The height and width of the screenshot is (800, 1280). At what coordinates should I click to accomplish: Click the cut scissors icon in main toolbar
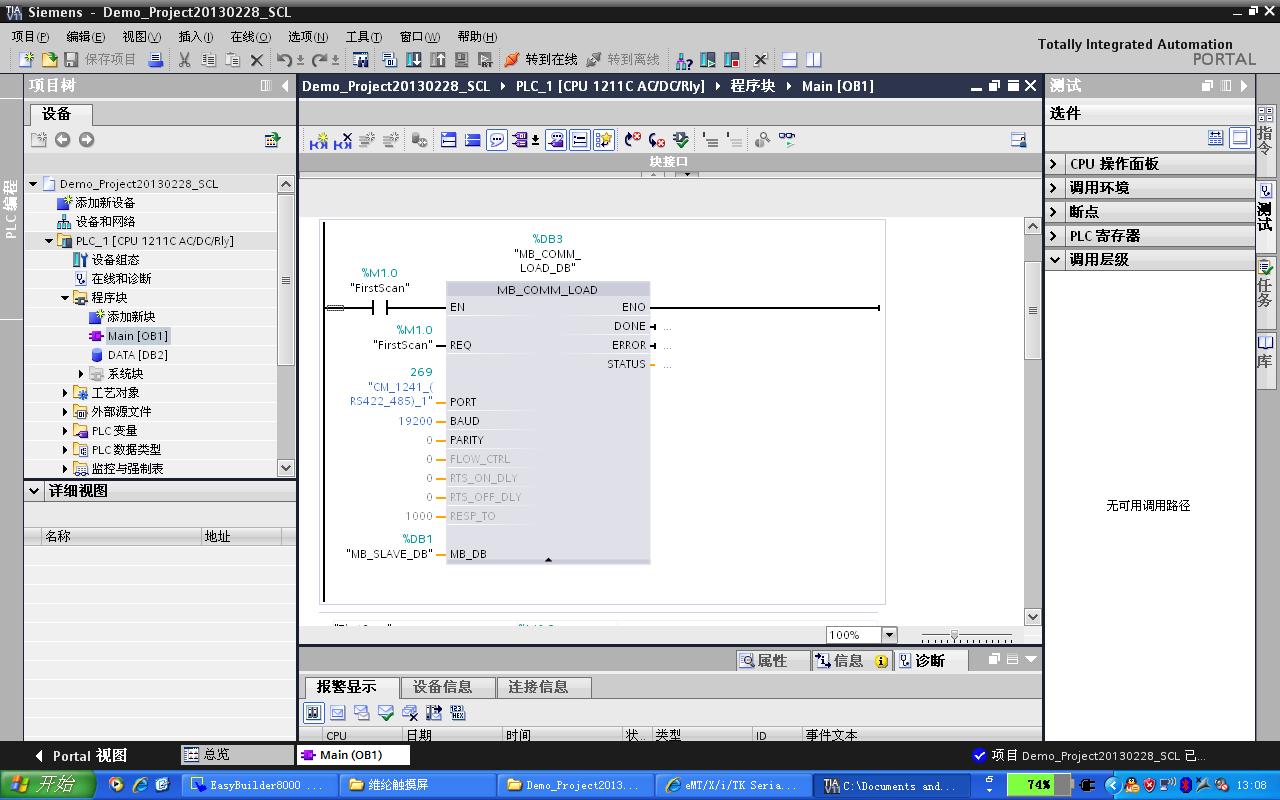[184, 60]
